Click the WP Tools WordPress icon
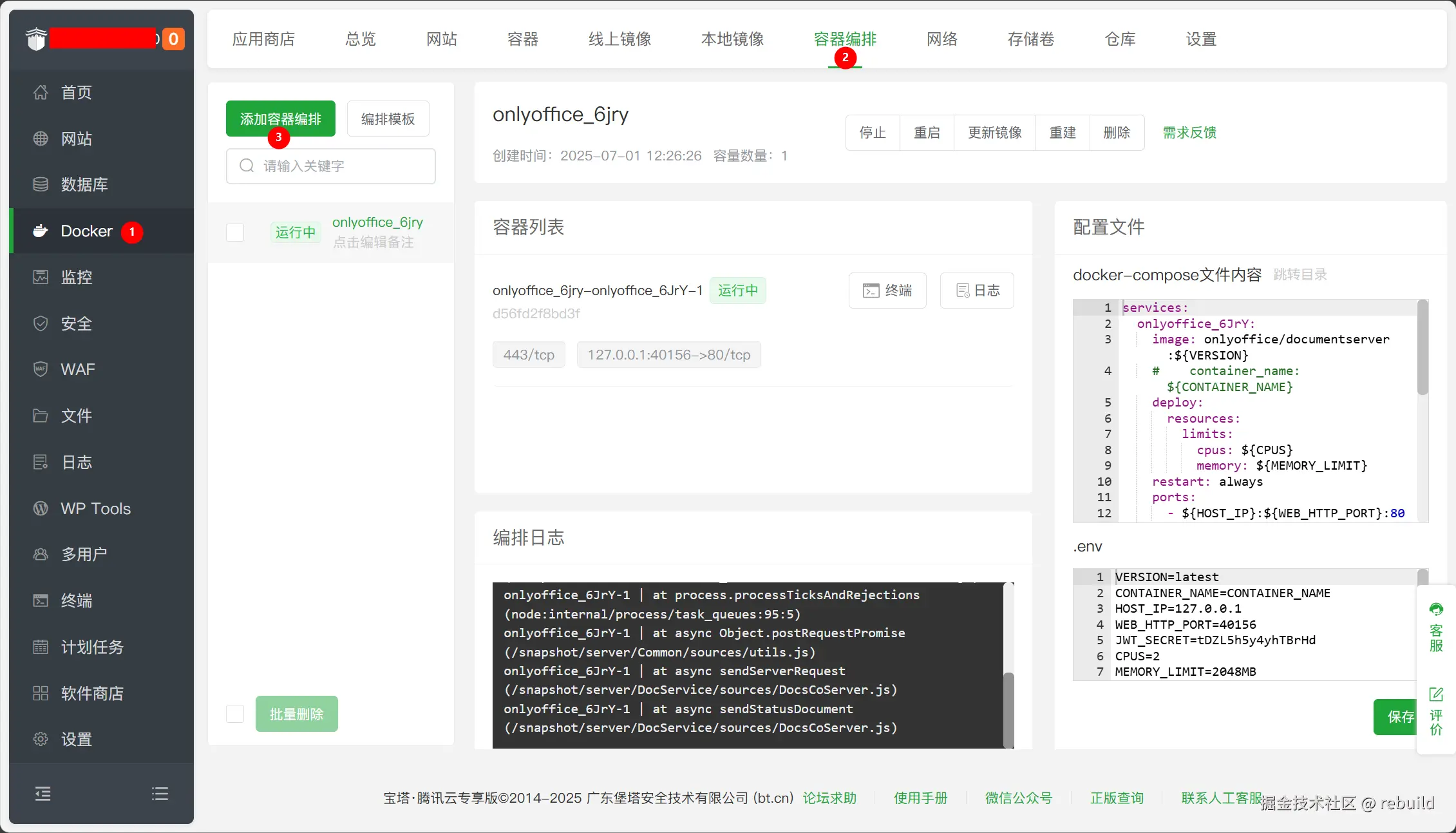This screenshot has width=1456, height=833. point(41,508)
